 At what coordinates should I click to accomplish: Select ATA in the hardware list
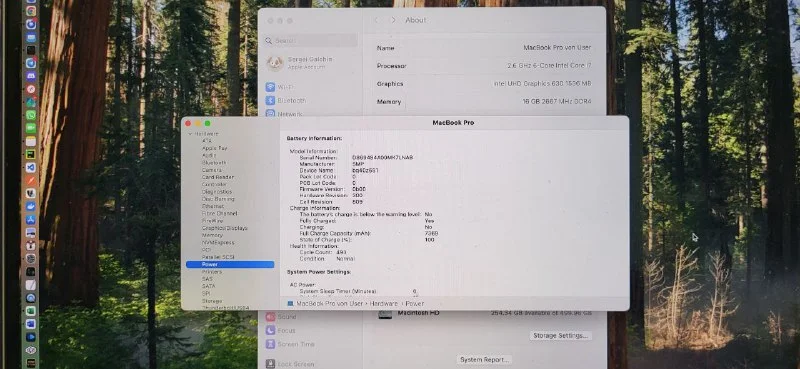pyautogui.click(x=207, y=140)
